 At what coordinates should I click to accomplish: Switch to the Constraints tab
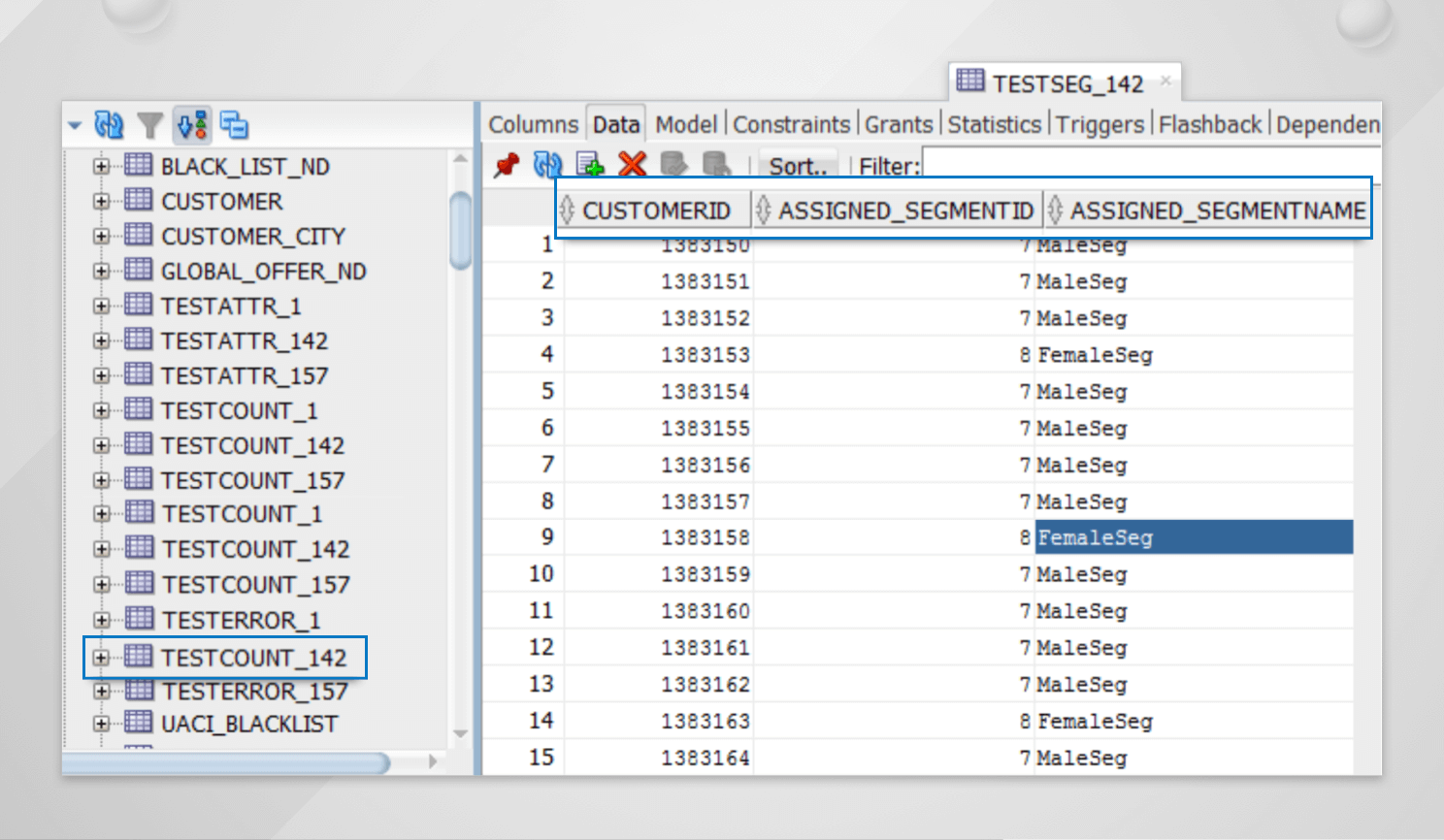[791, 125]
